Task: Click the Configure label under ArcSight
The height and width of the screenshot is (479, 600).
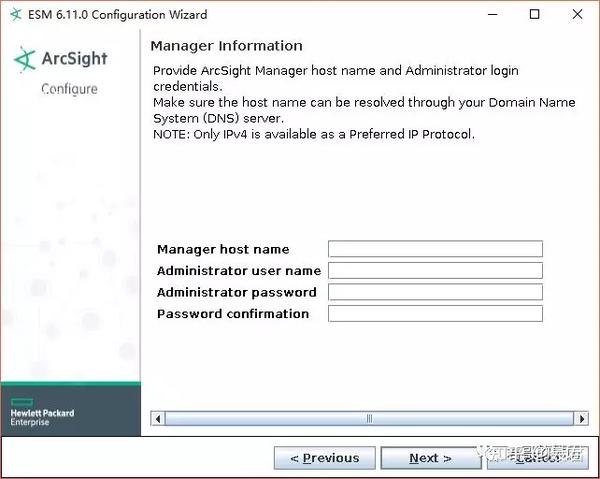Action: click(69, 89)
